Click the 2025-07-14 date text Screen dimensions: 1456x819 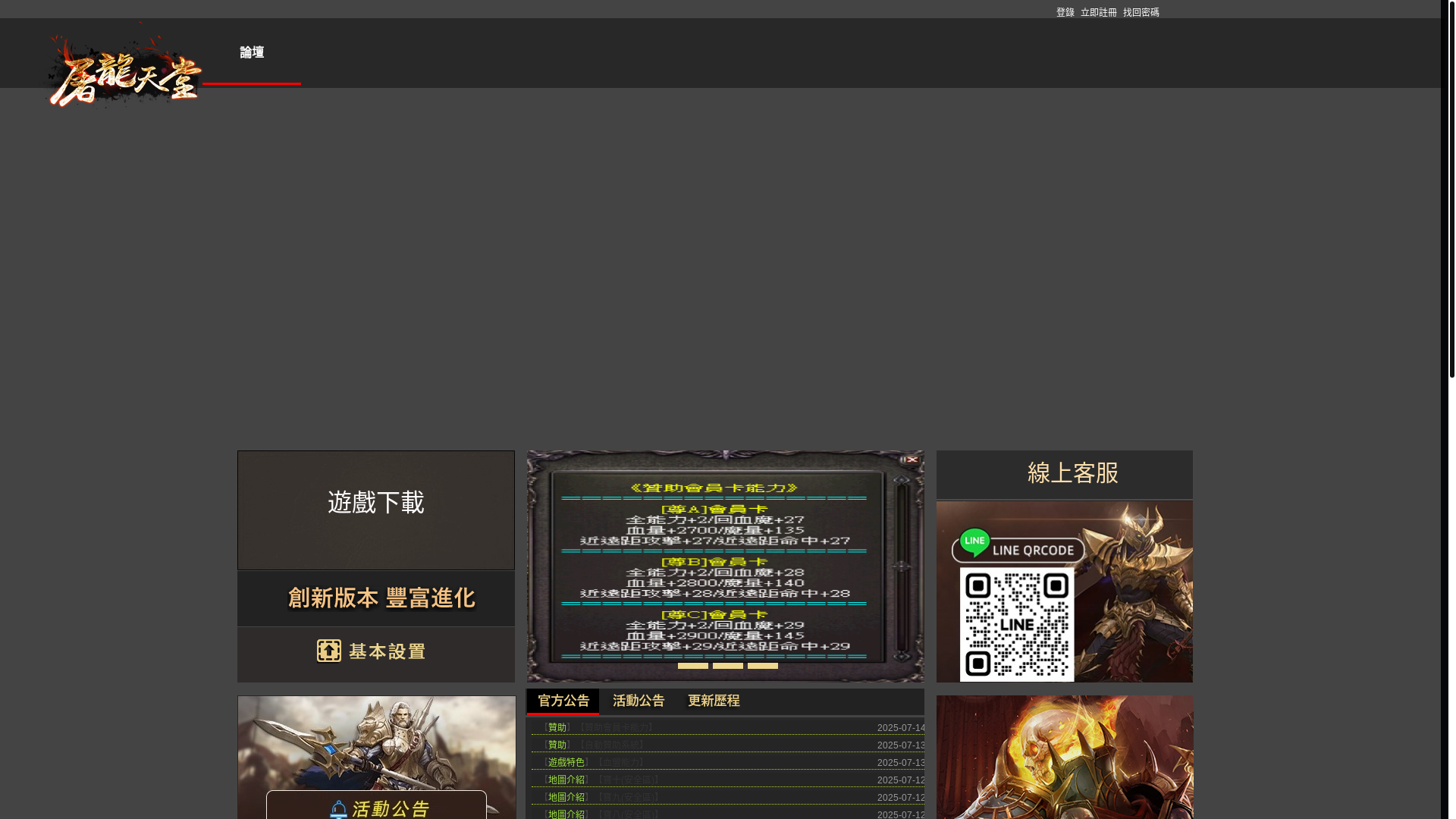coord(901,728)
